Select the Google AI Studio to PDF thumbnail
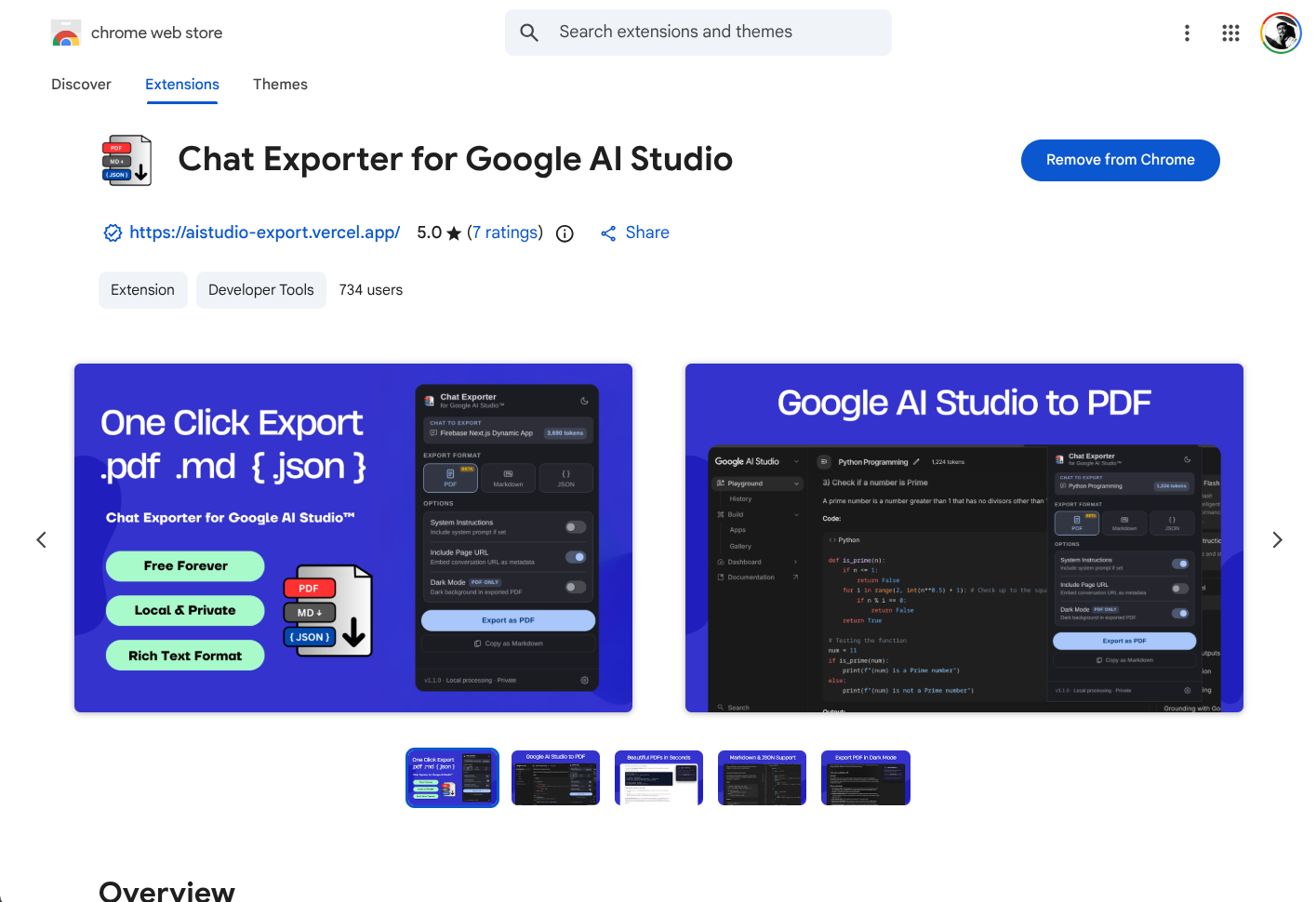Screen dimensions: 1316x902 [x=556, y=777]
